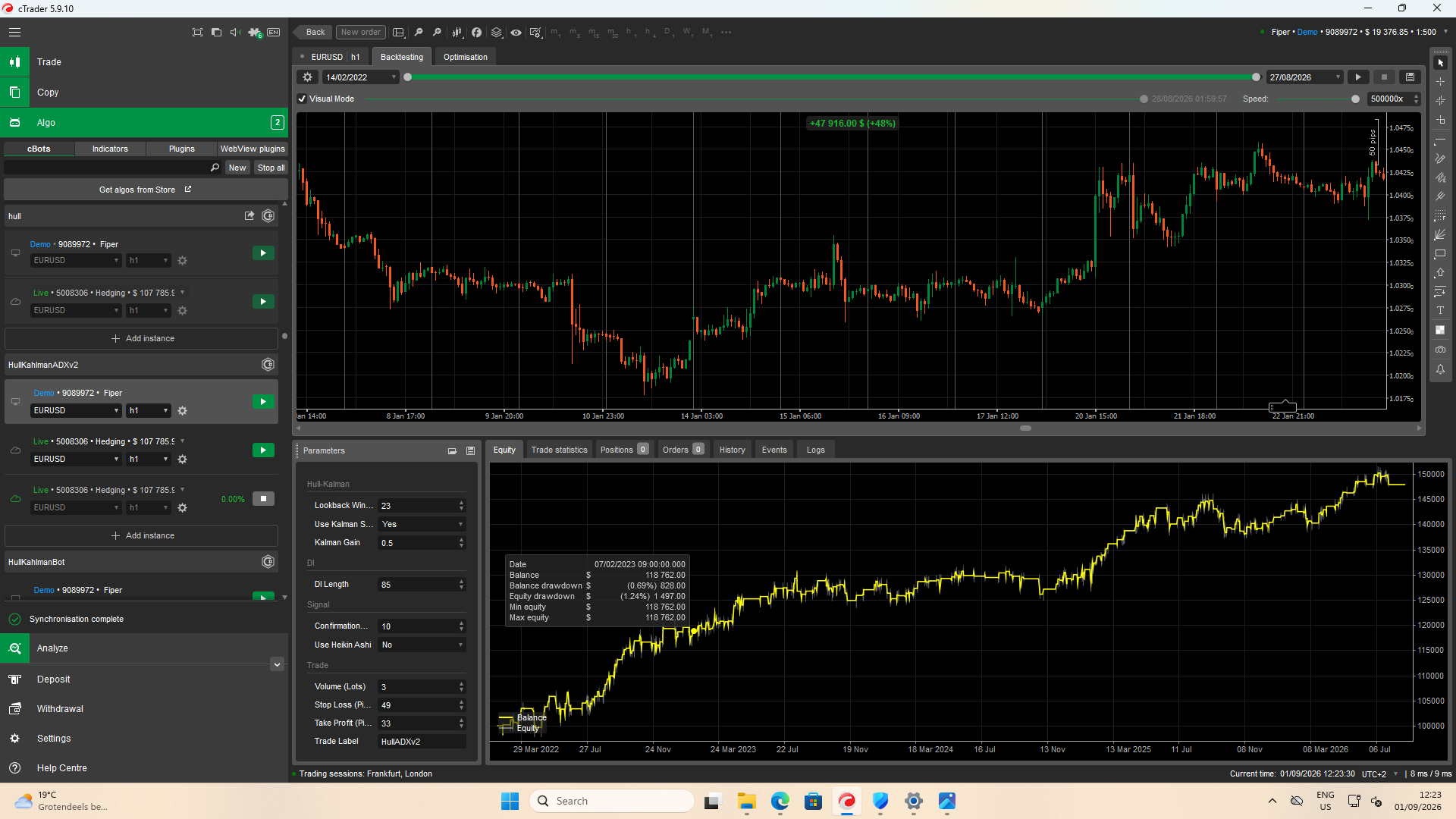Toggle full screen mode icon

coord(197,32)
